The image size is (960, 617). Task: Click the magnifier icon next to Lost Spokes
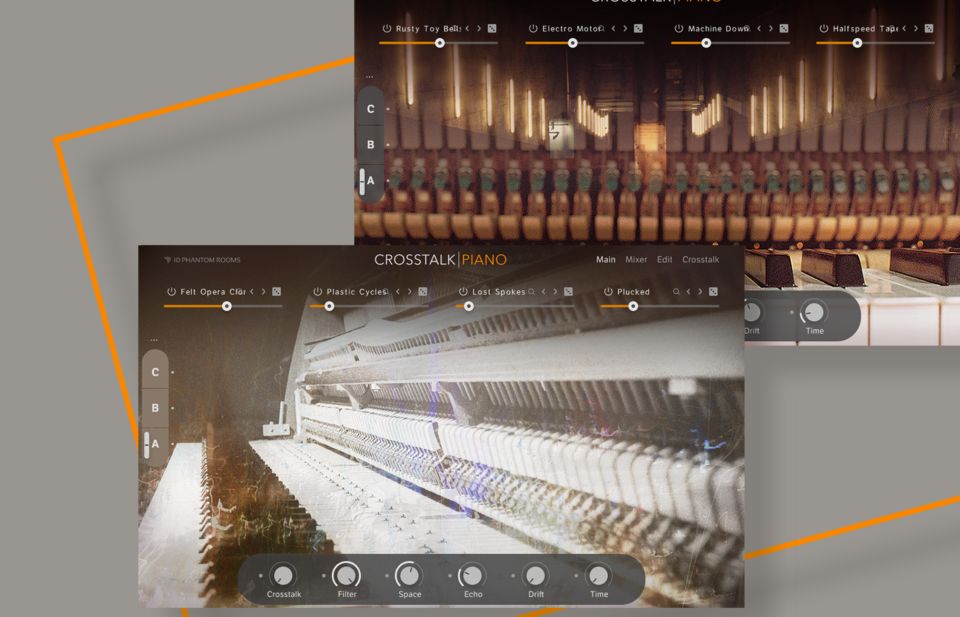529,291
